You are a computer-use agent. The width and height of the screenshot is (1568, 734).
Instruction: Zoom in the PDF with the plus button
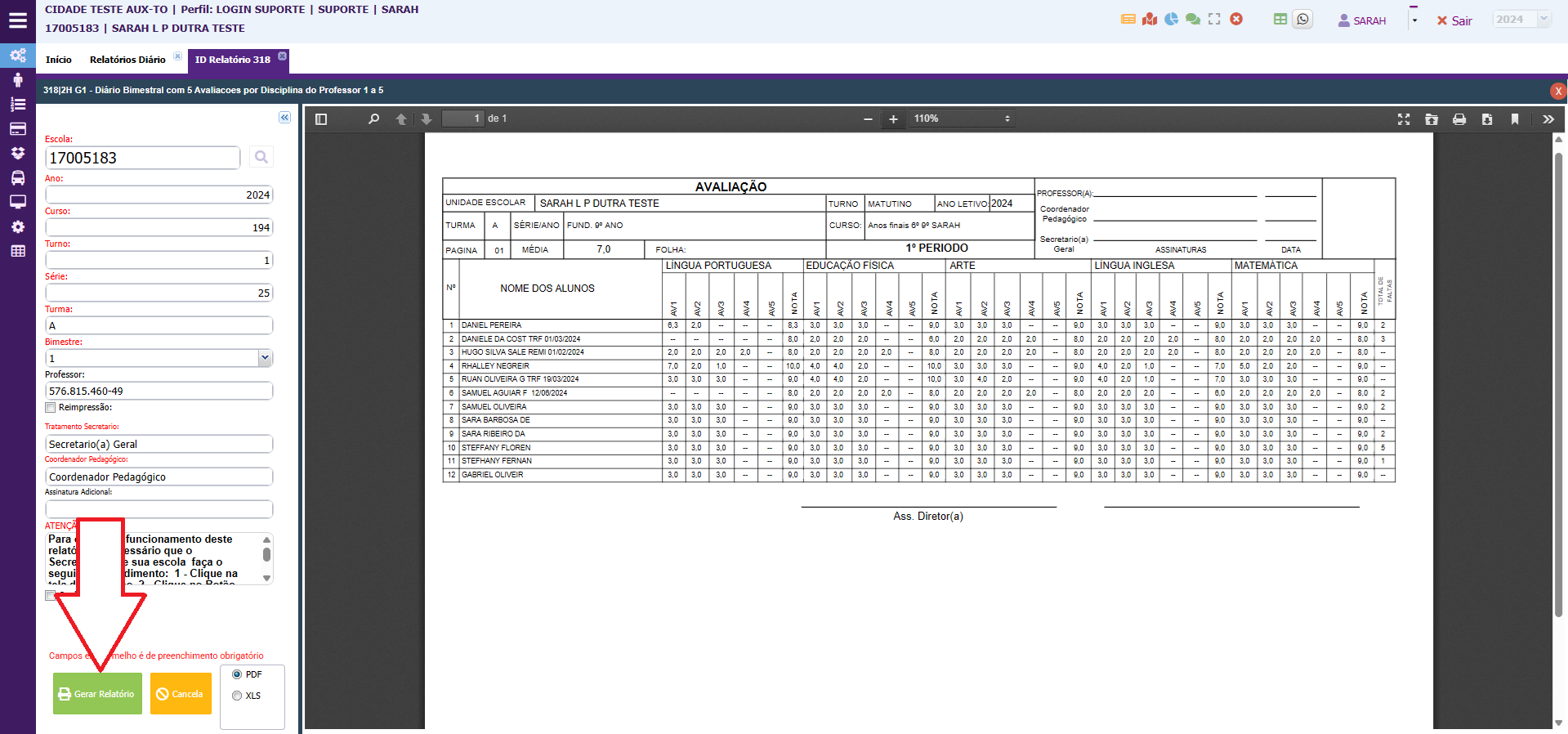893,119
